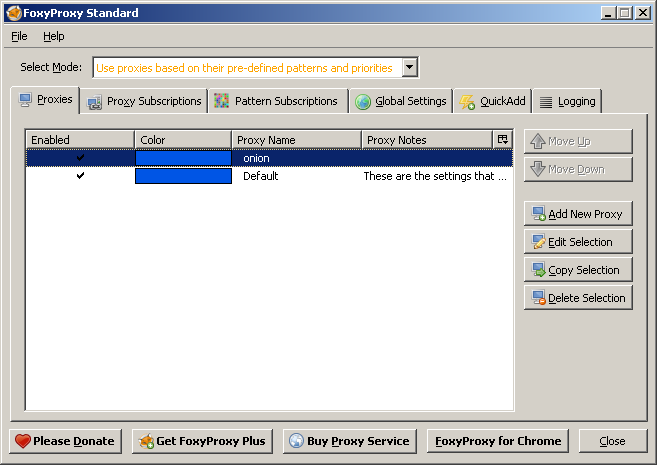The width and height of the screenshot is (657, 465).
Task: Sort by the Color column header
Action: [x=183, y=140]
